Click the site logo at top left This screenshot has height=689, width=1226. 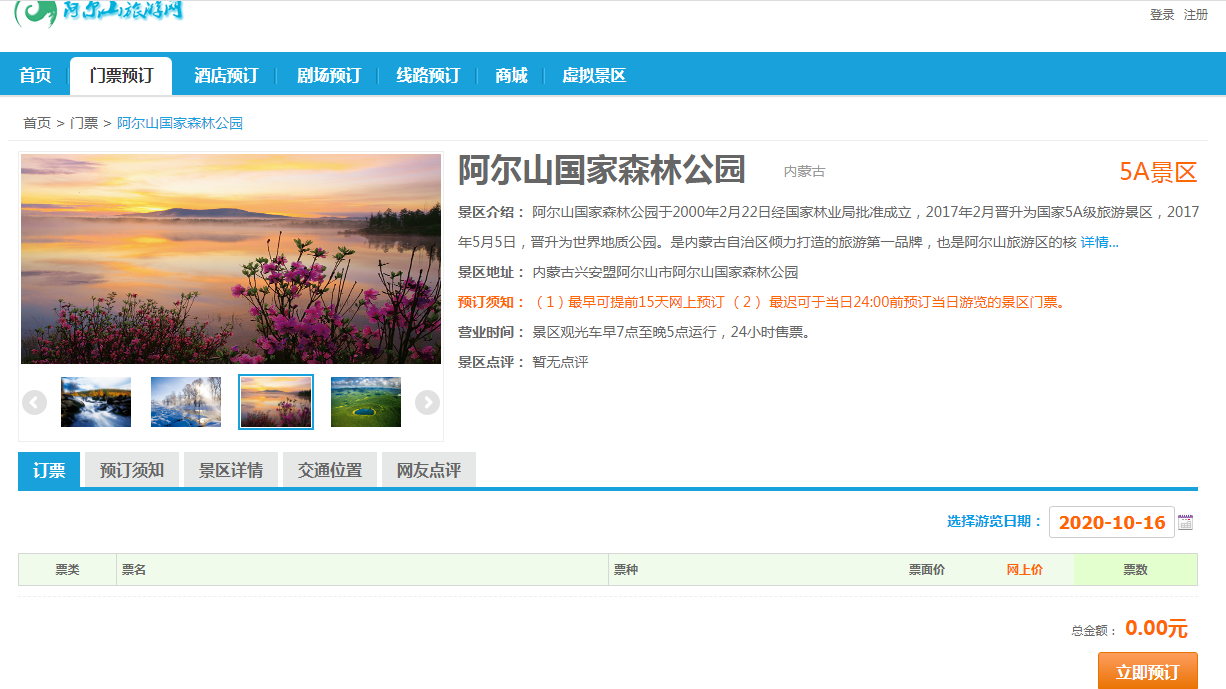tap(98, 13)
